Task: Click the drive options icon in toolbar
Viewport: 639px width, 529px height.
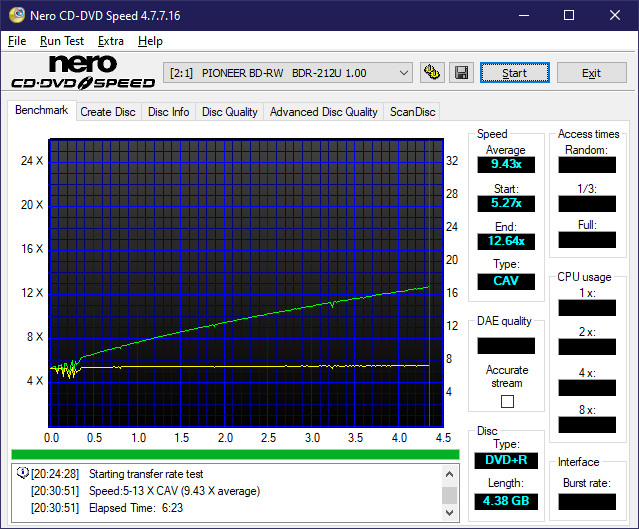Action: [x=432, y=73]
